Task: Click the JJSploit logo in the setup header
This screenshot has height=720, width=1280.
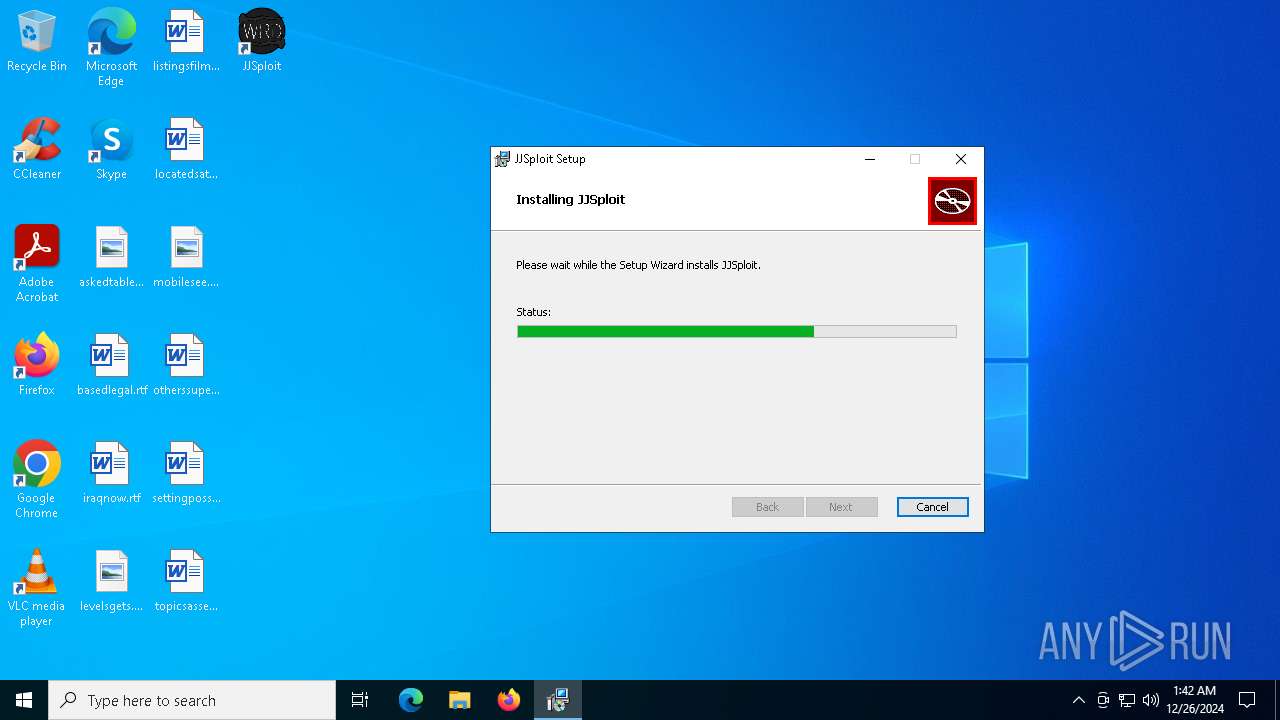Action: [x=952, y=201]
